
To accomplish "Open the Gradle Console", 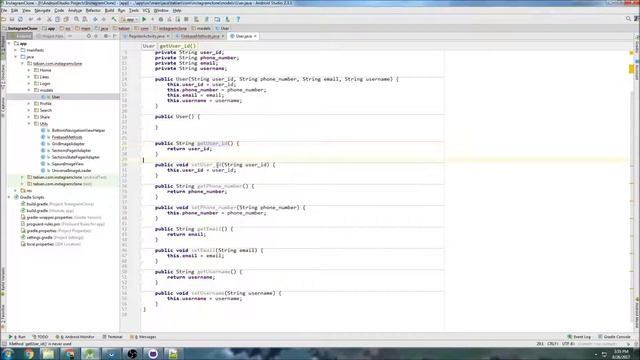I will [x=614, y=337].
